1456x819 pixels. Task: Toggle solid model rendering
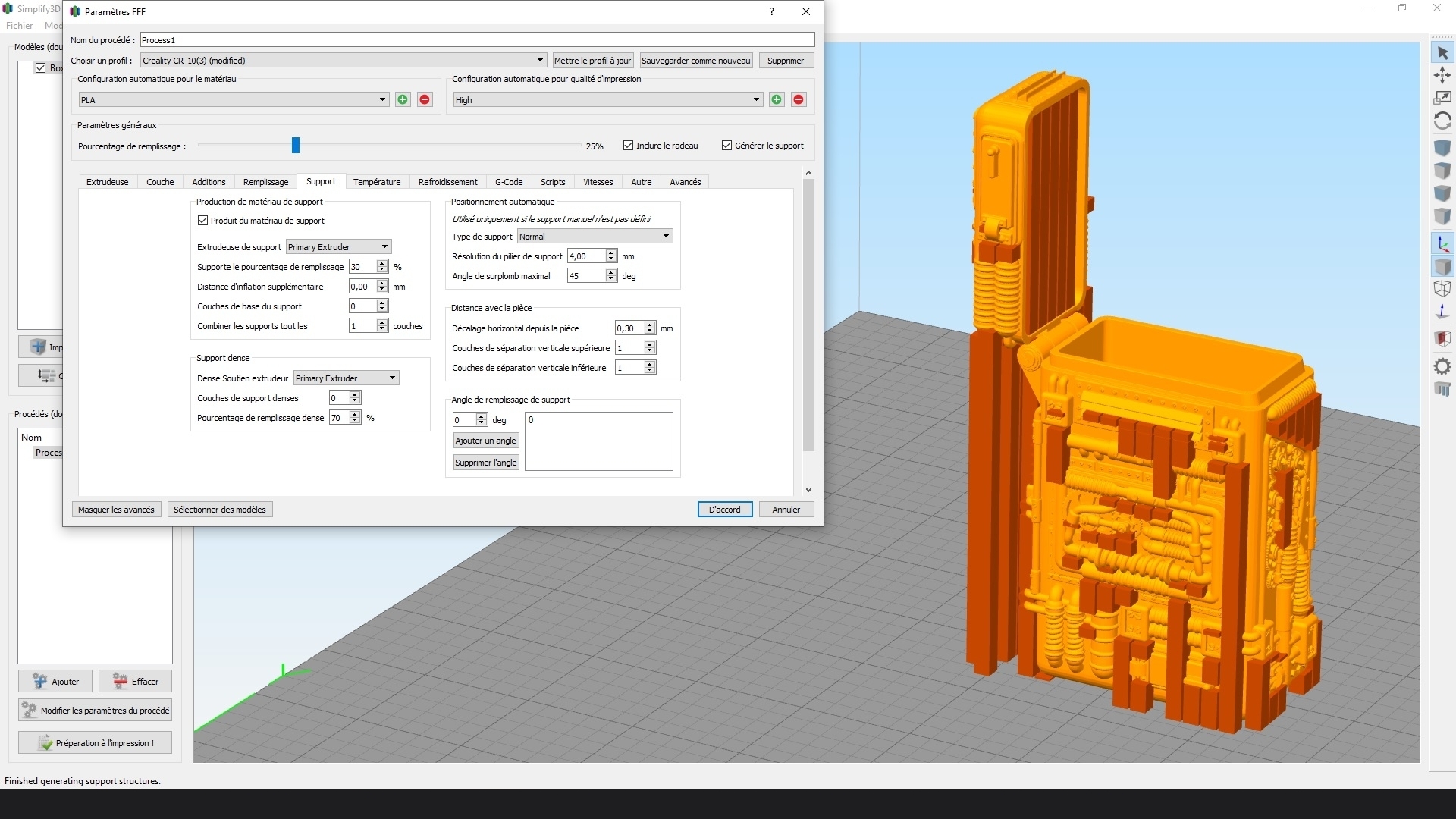[1442, 266]
